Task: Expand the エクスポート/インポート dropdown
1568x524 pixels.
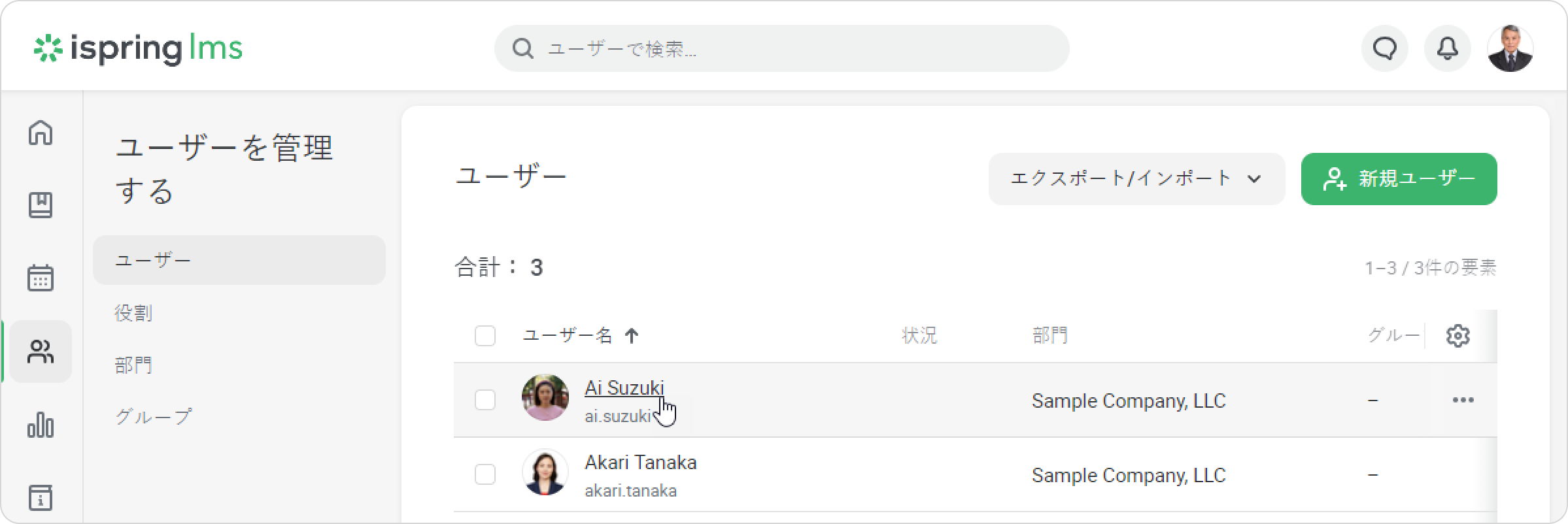Action: coord(1136,179)
